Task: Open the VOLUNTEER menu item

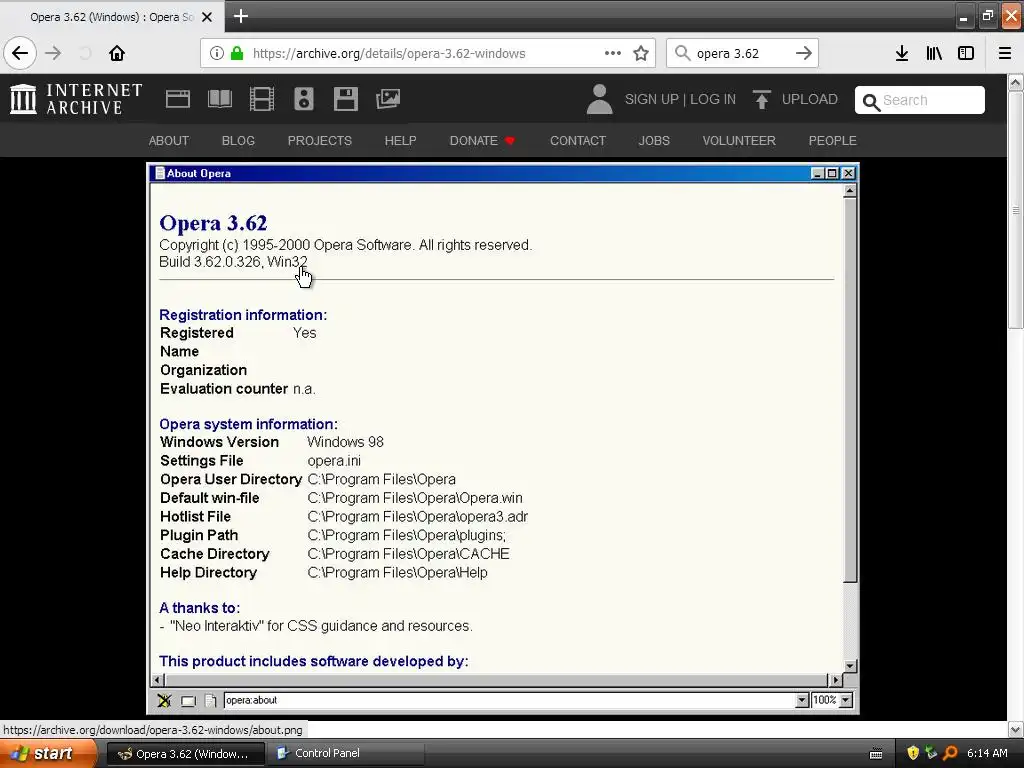Action: point(739,140)
